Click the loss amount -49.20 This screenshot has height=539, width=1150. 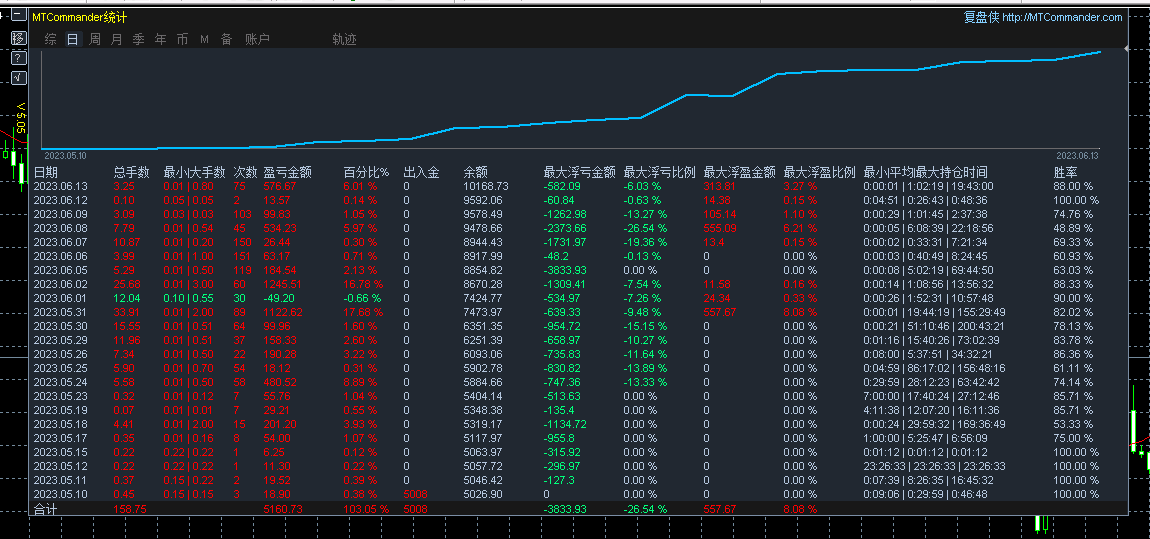tap(279, 298)
